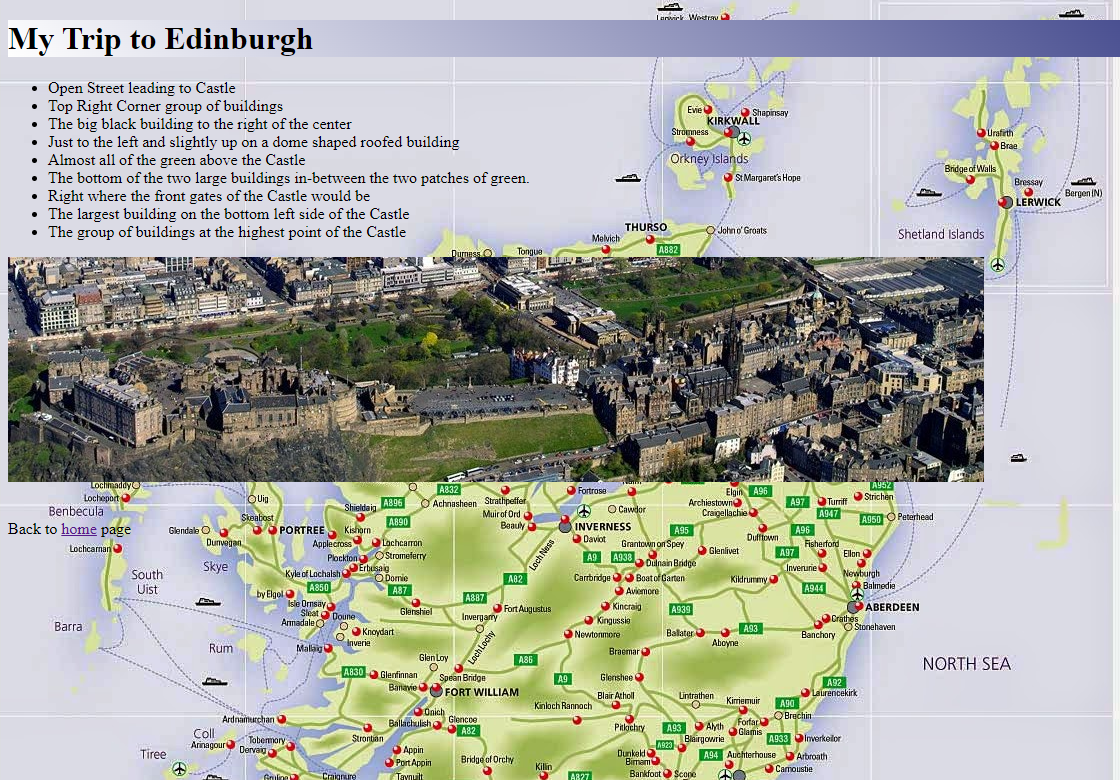Select list item largest building on bottom left side

(x=229, y=214)
